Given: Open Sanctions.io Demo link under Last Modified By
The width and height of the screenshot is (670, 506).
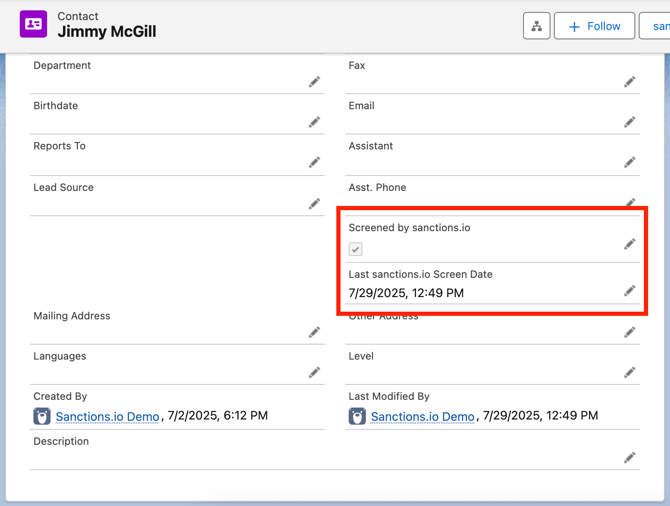Looking at the screenshot, I should click(x=423, y=416).
